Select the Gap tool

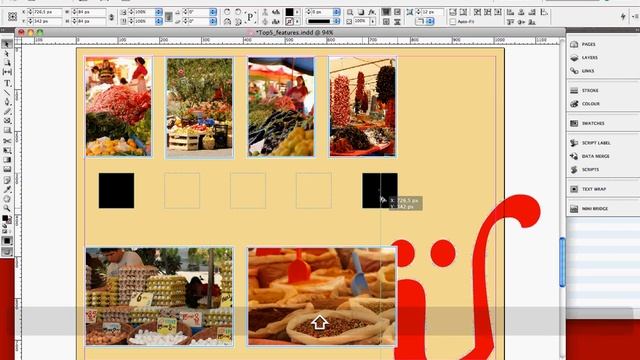(7, 72)
